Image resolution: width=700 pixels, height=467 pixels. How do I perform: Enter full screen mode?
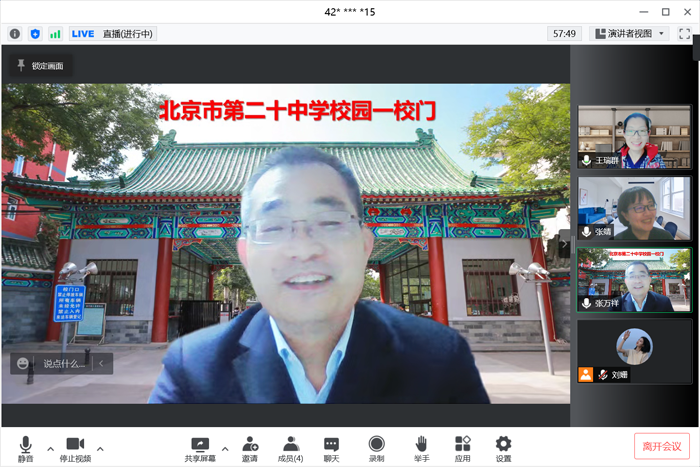[x=684, y=33]
